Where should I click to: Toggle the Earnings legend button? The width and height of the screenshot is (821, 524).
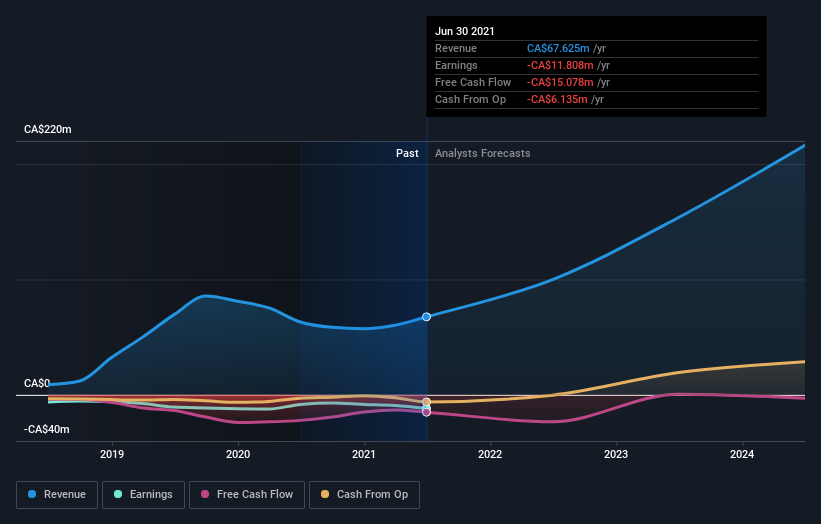pos(143,495)
